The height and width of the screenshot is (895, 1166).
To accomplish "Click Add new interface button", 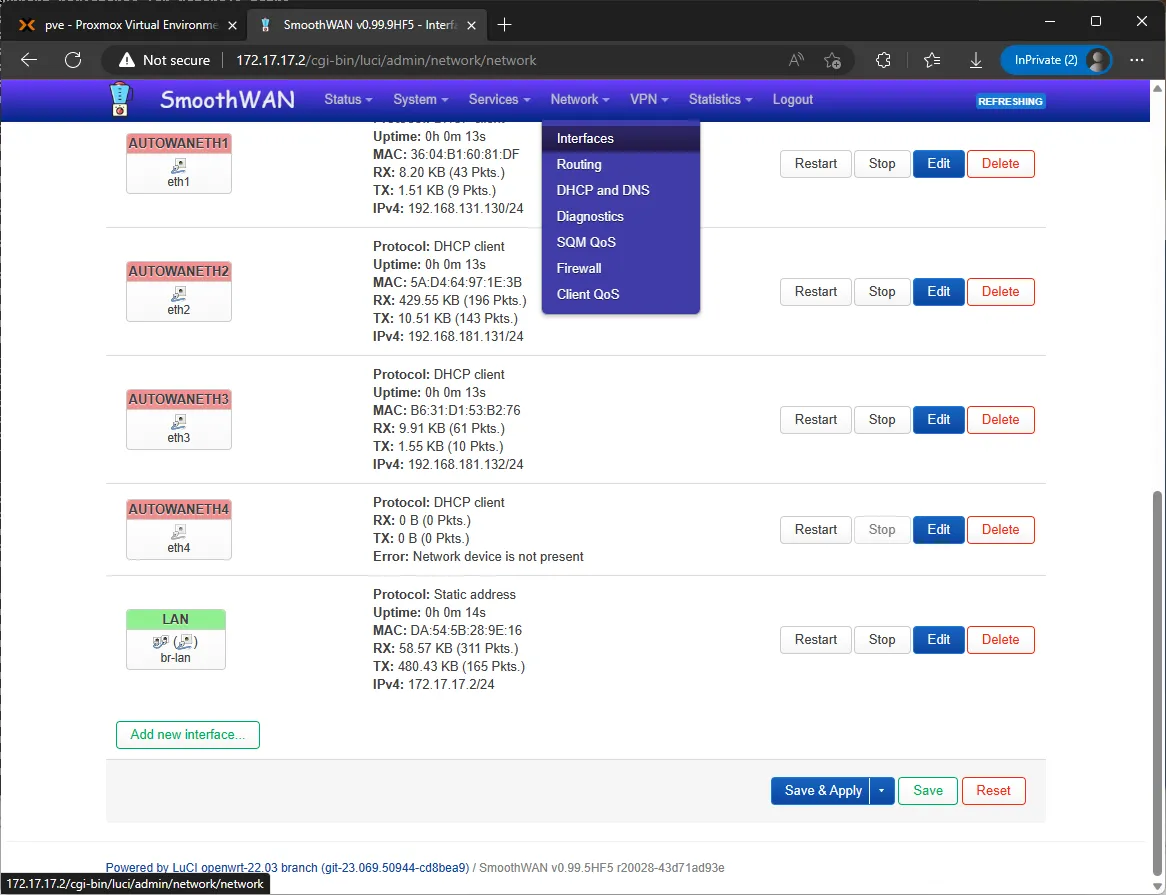I will (188, 734).
